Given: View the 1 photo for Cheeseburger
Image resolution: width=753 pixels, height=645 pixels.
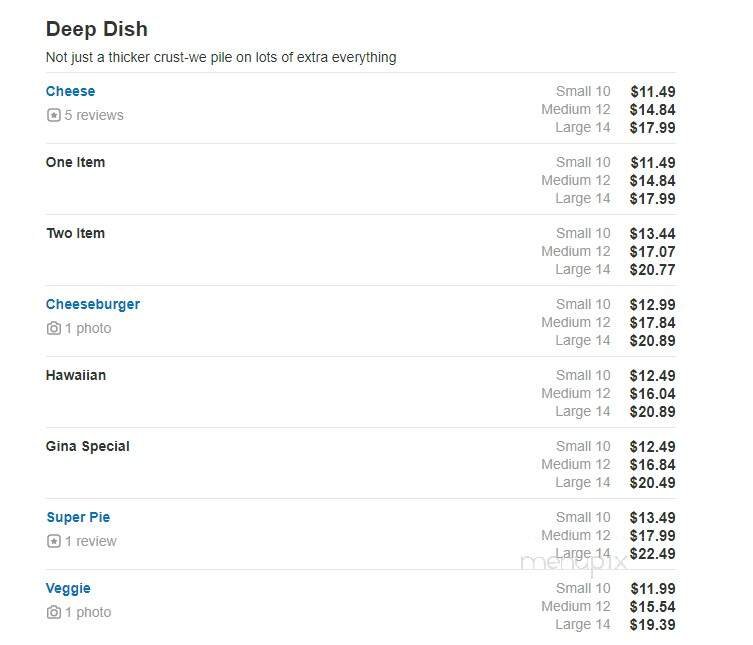Looking at the screenshot, I should tap(88, 328).
